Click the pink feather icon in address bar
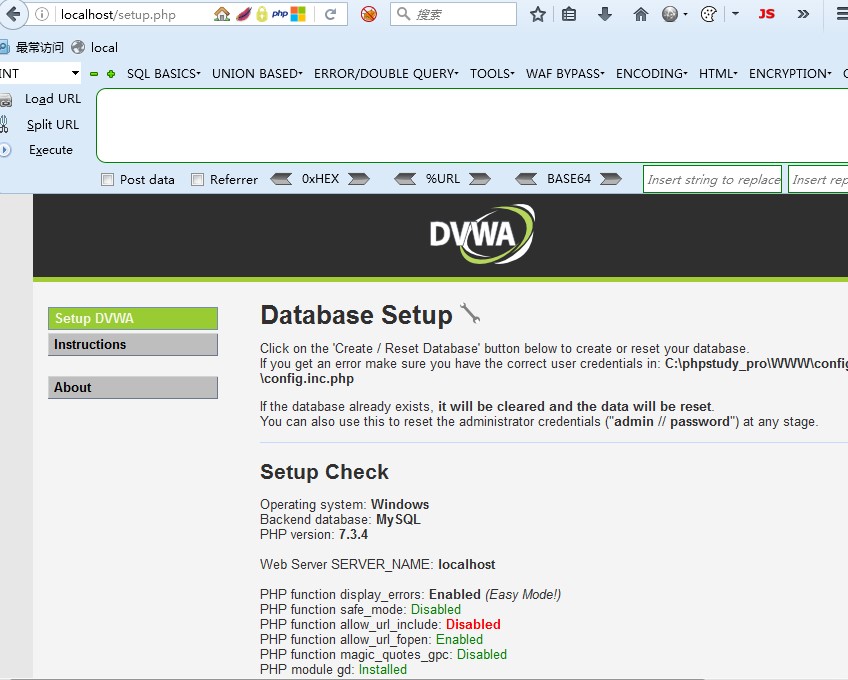This screenshot has height=680, width=848. tap(244, 14)
